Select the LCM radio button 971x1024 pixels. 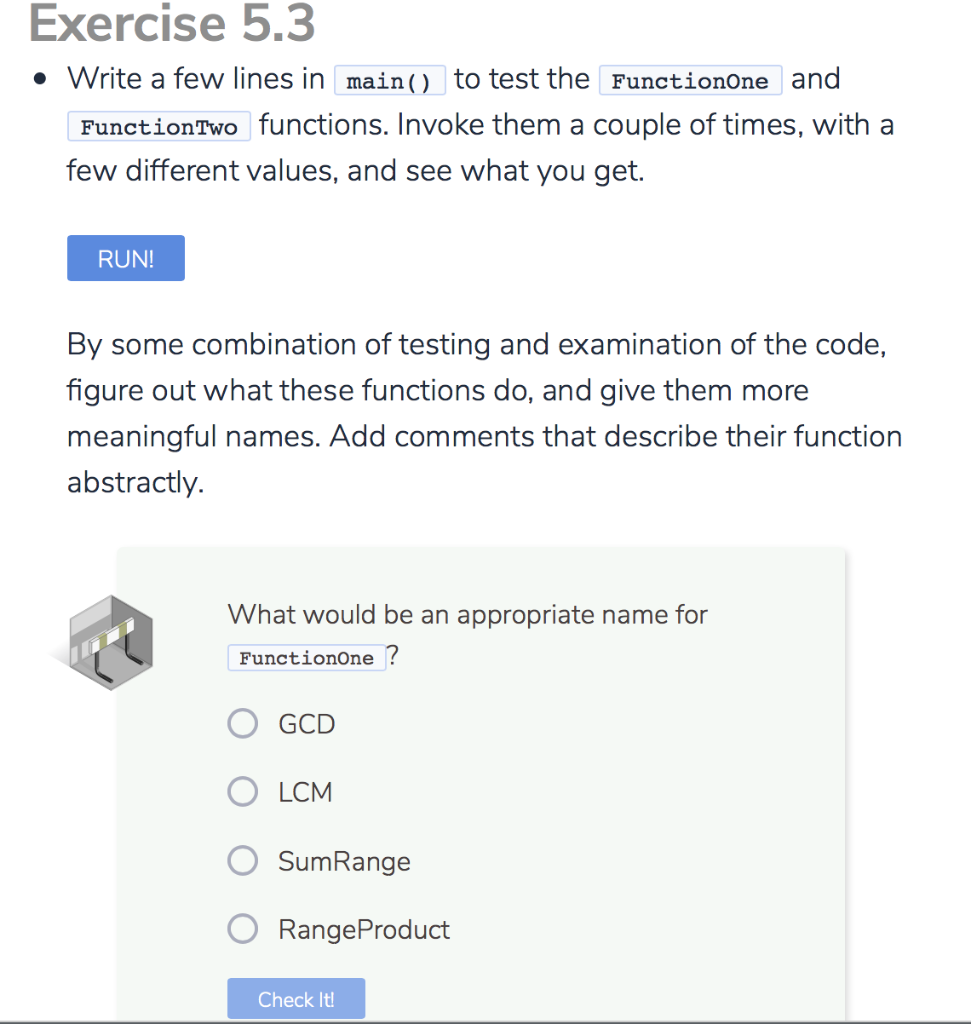[242, 791]
